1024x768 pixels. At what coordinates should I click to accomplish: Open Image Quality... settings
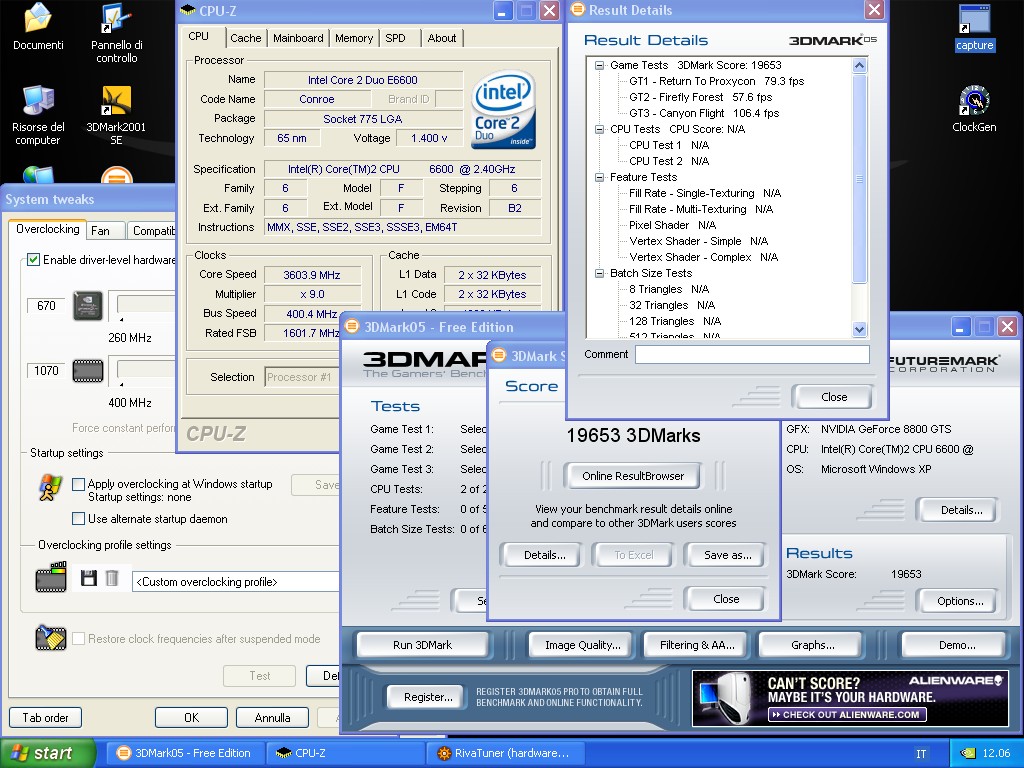pos(583,645)
